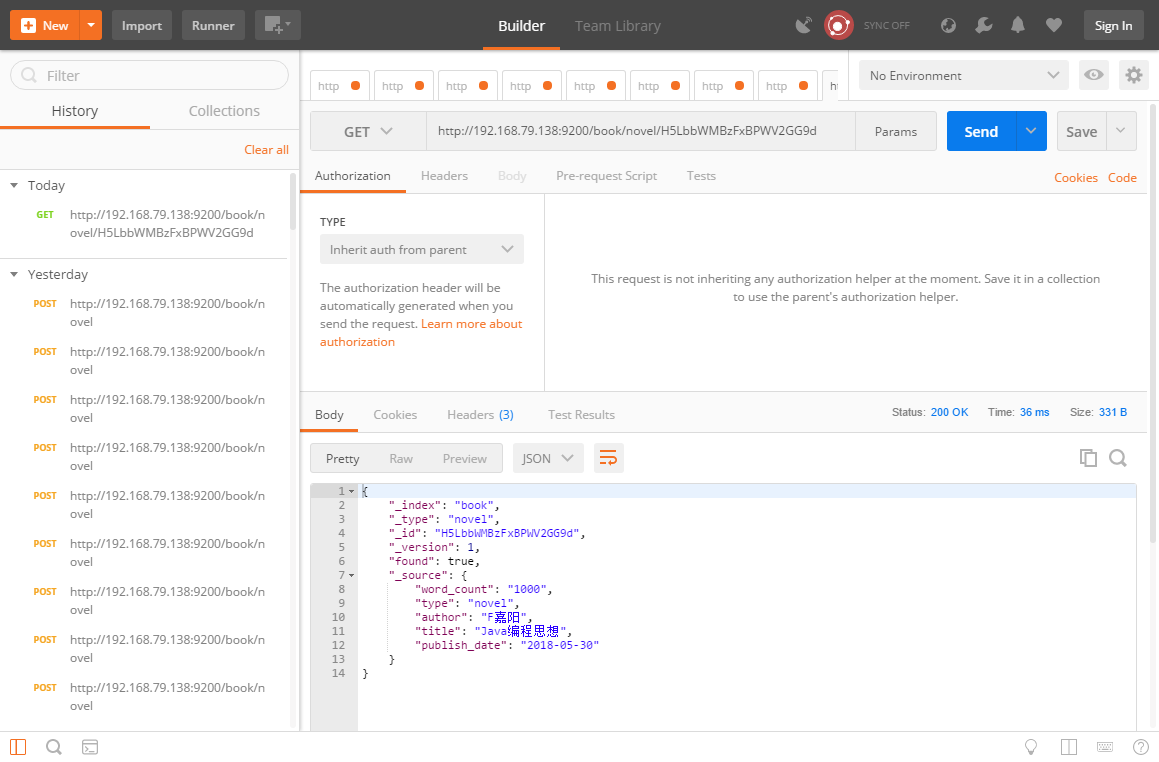Search within the response body

(x=1118, y=458)
